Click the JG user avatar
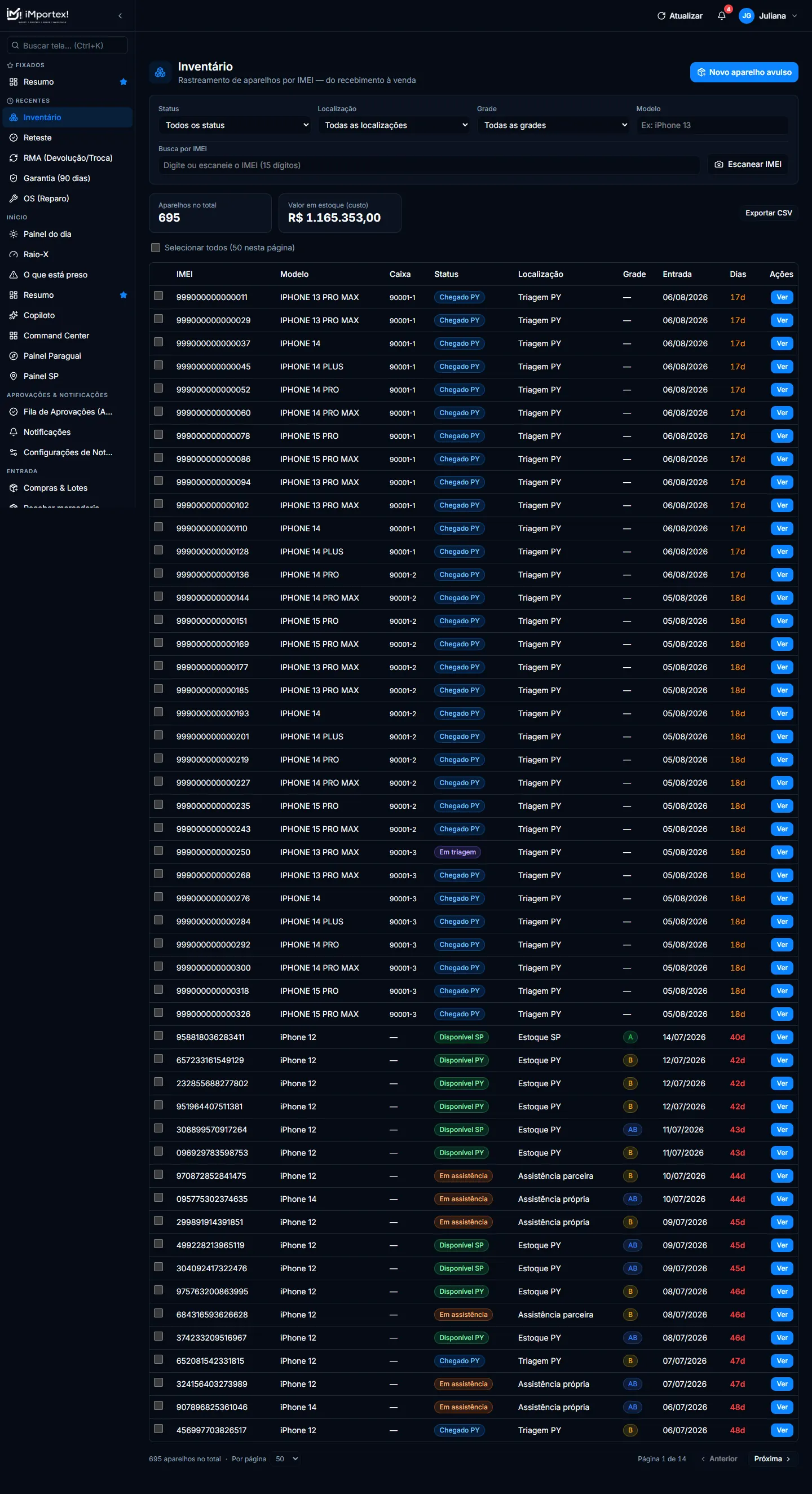812x1494 pixels. 747,16
